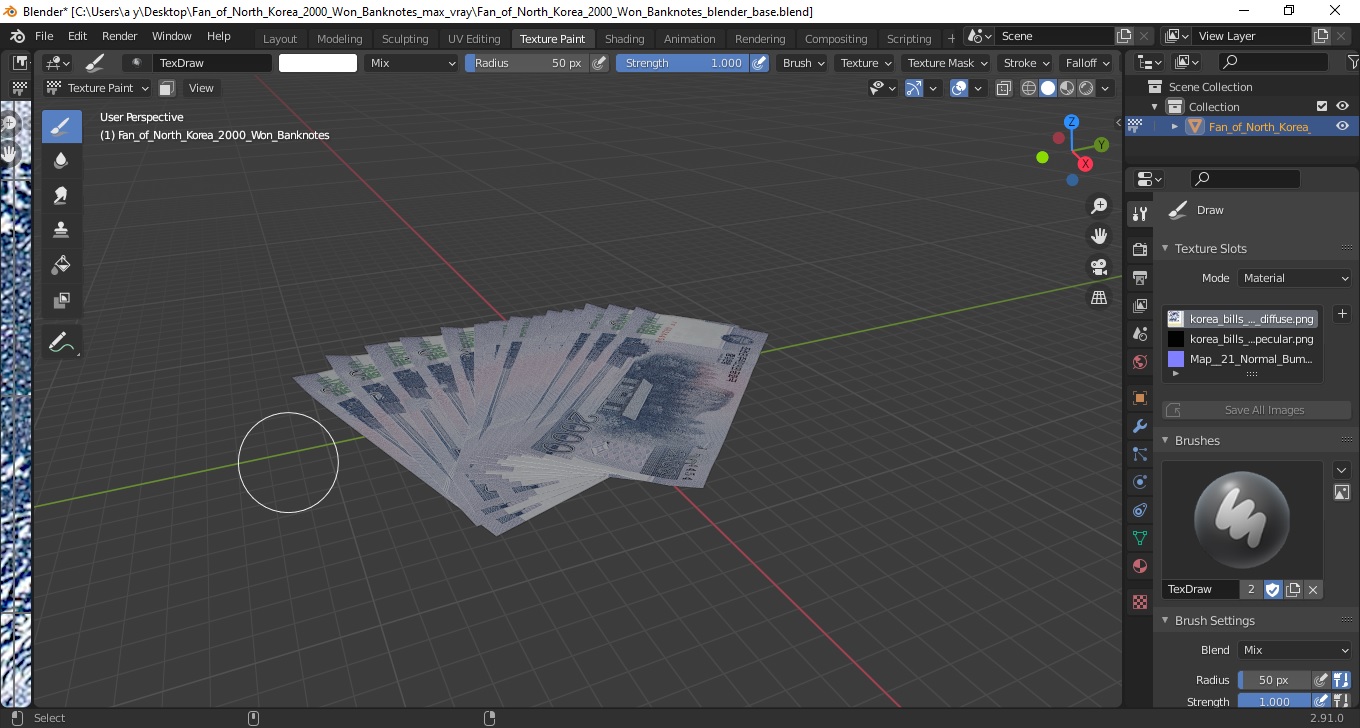Open the Active Tool properties tab
The image size is (1360, 728).
click(x=1139, y=213)
